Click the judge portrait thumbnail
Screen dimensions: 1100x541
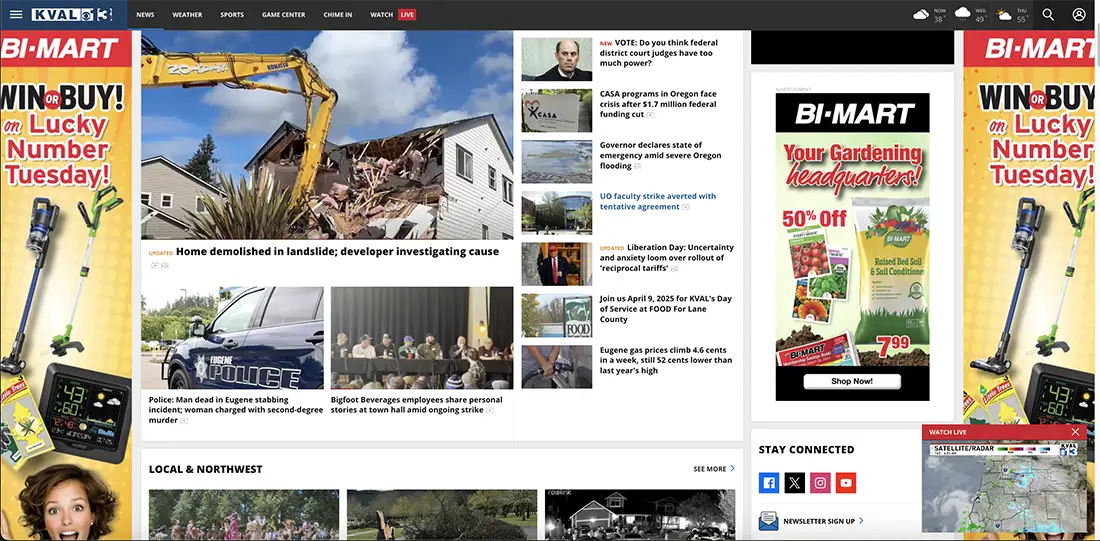(556, 60)
